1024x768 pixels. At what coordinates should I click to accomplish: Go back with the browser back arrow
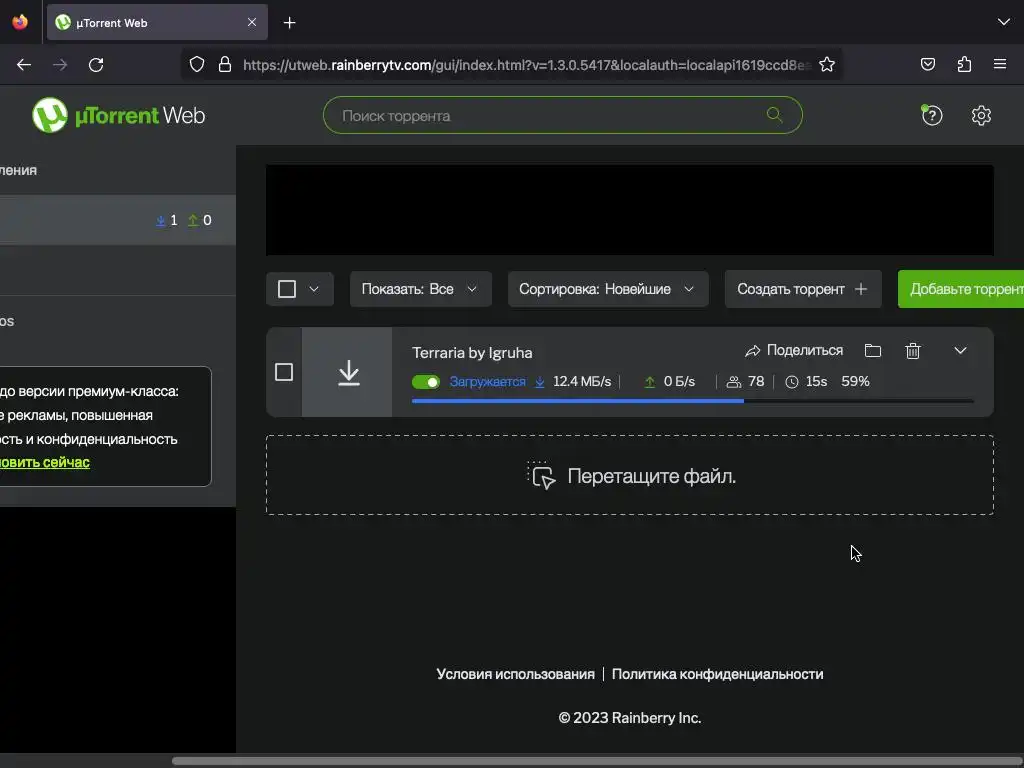[x=24, y=65]
